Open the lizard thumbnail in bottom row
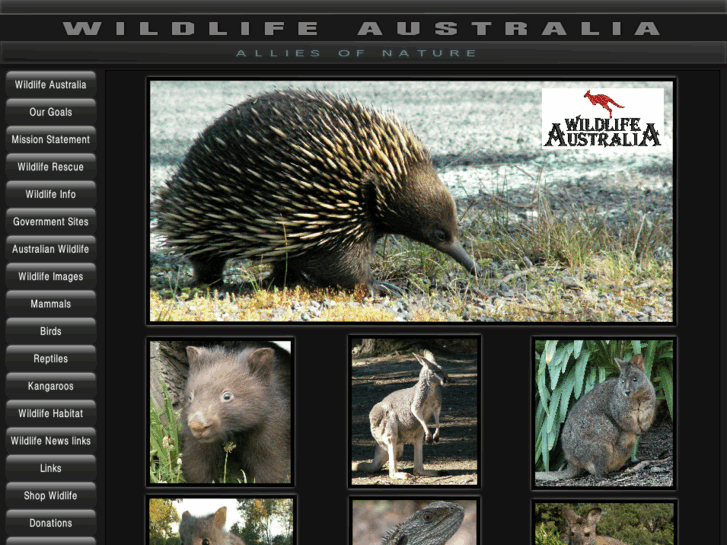The image size is (727, 545). pos(414,522)
